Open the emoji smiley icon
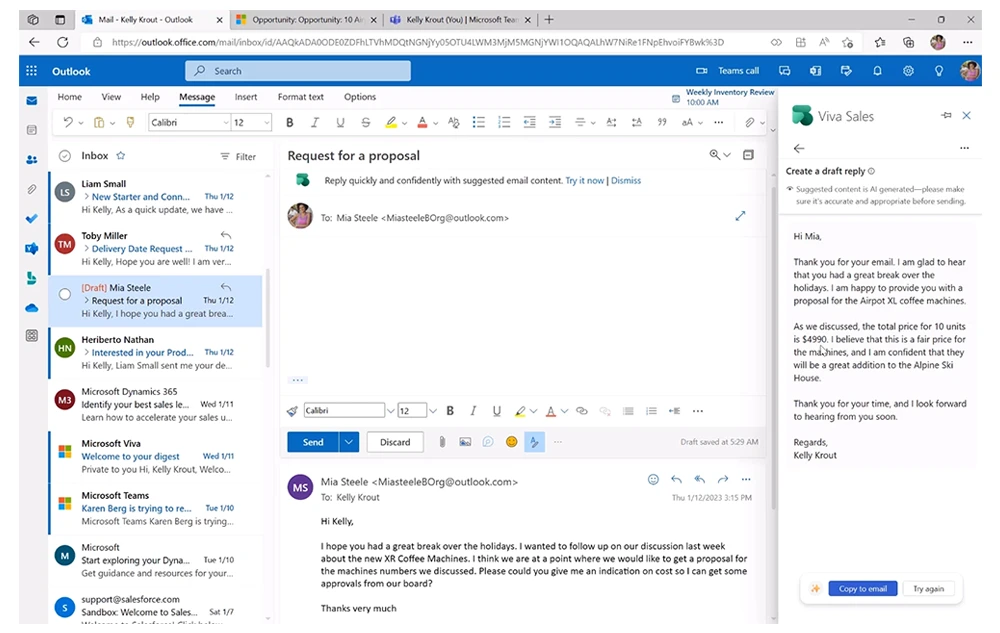 [511, 442]
